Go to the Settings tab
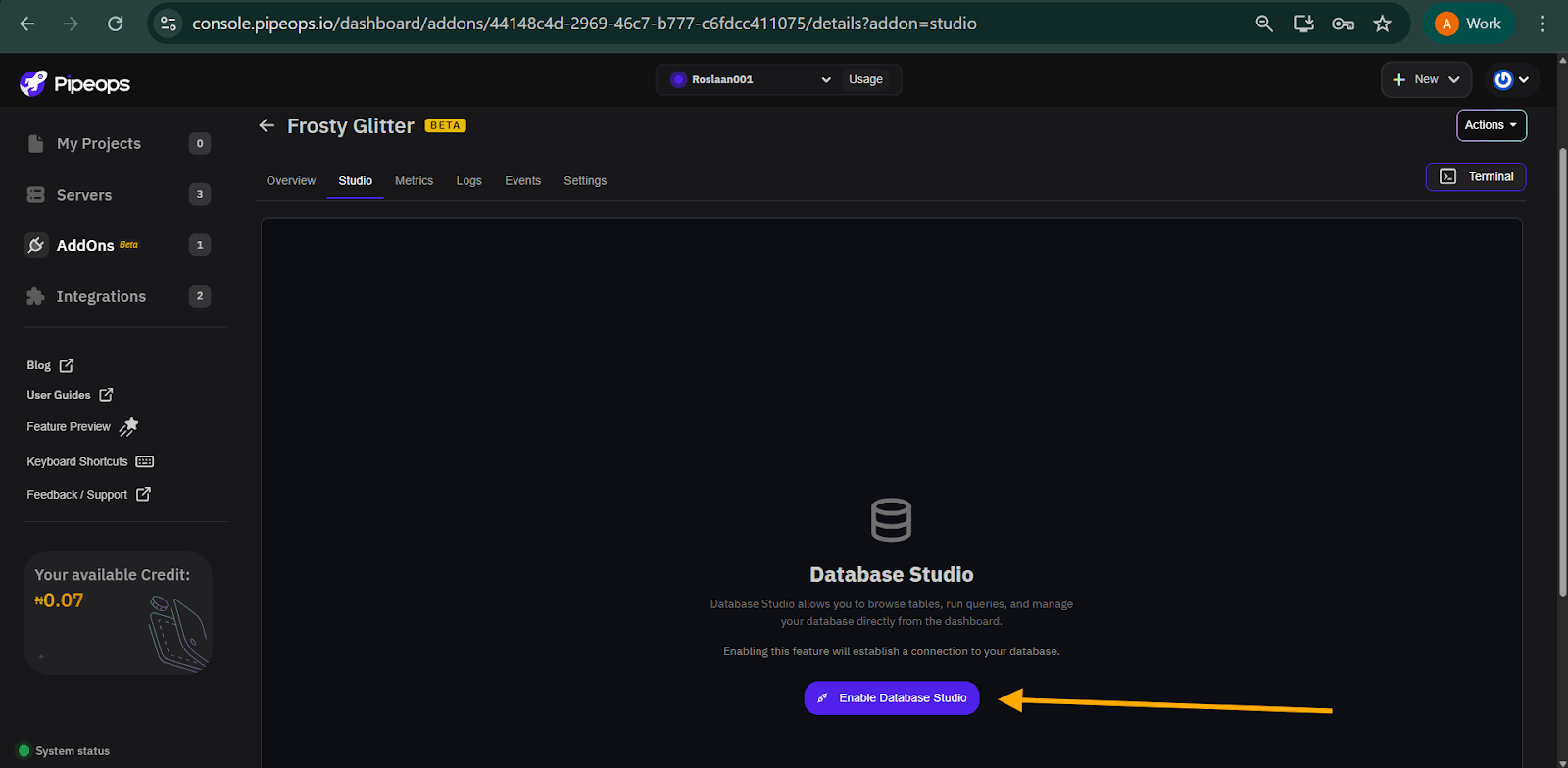 (585, 181)
